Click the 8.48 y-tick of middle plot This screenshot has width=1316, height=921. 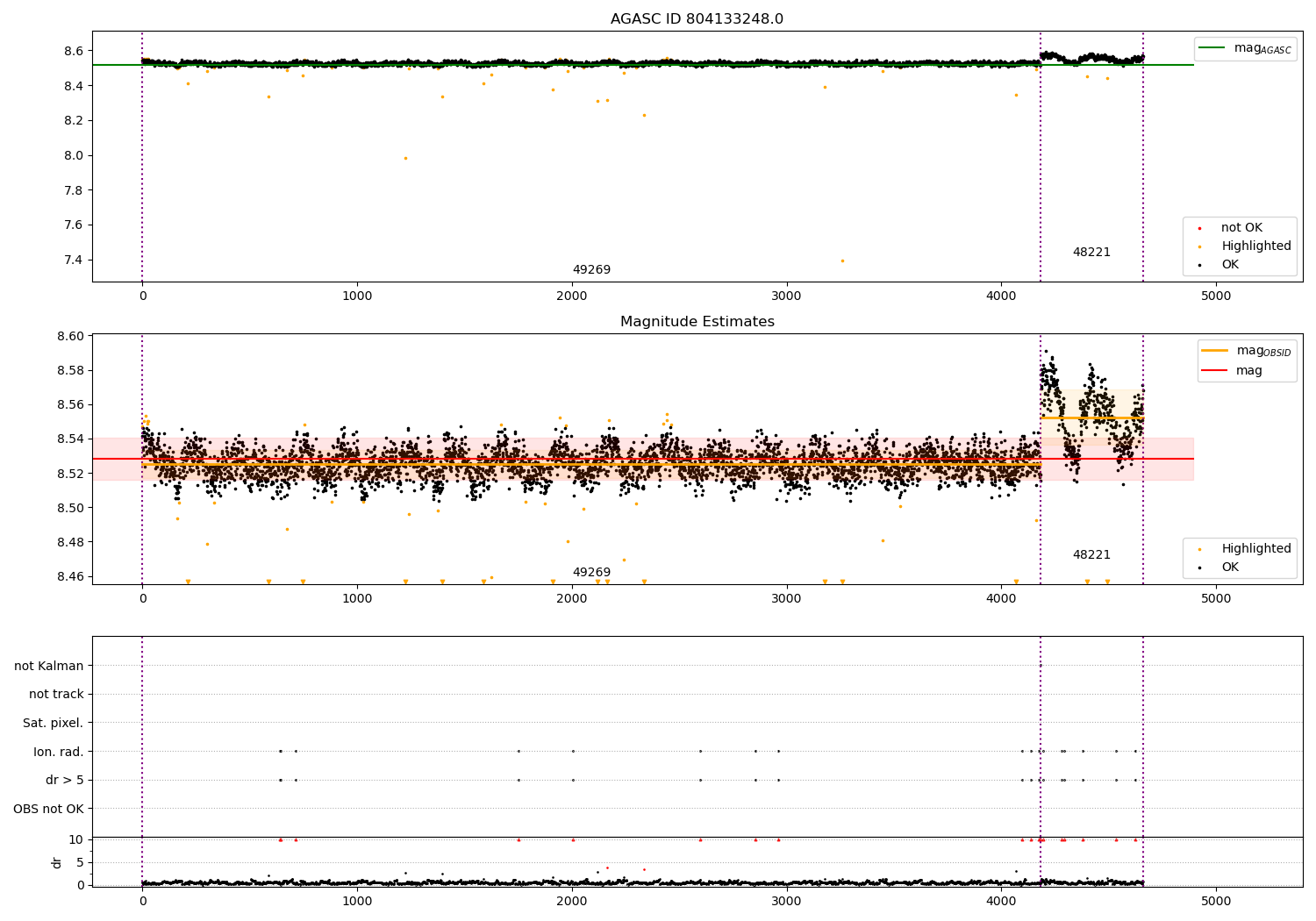coord(70,542)
